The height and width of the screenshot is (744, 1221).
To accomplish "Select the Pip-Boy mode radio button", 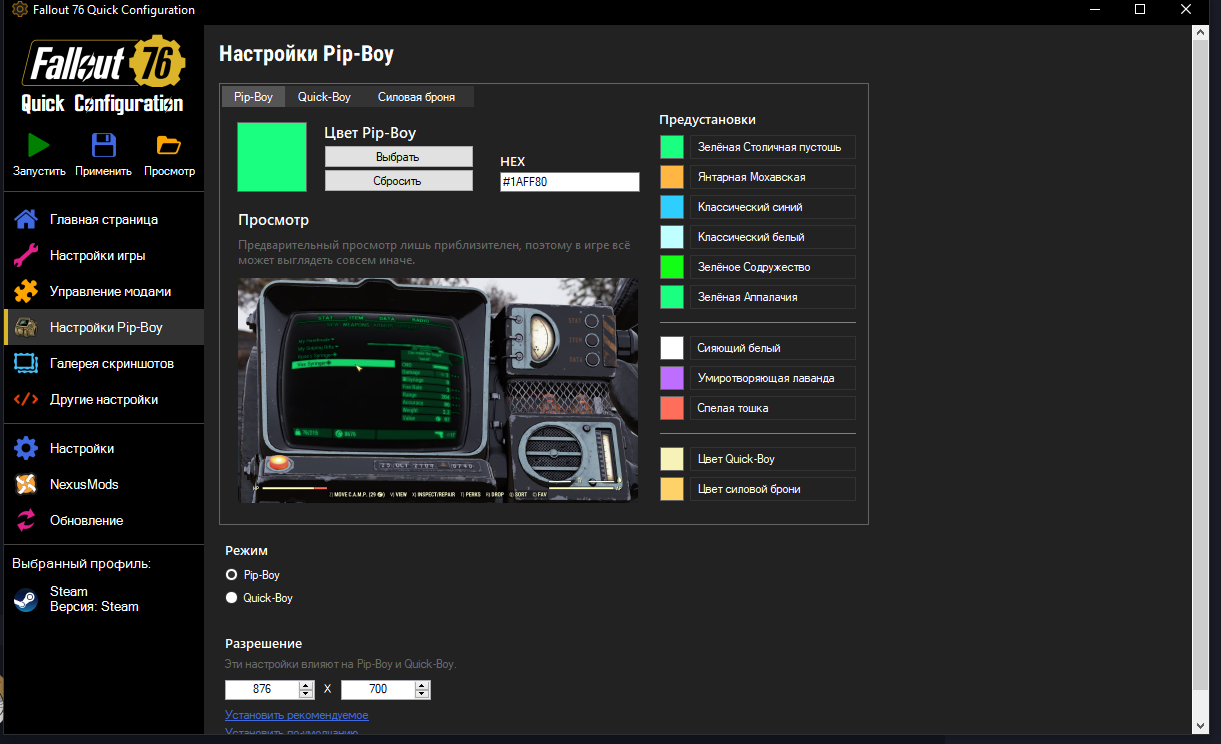I will (x=232, y=575).
